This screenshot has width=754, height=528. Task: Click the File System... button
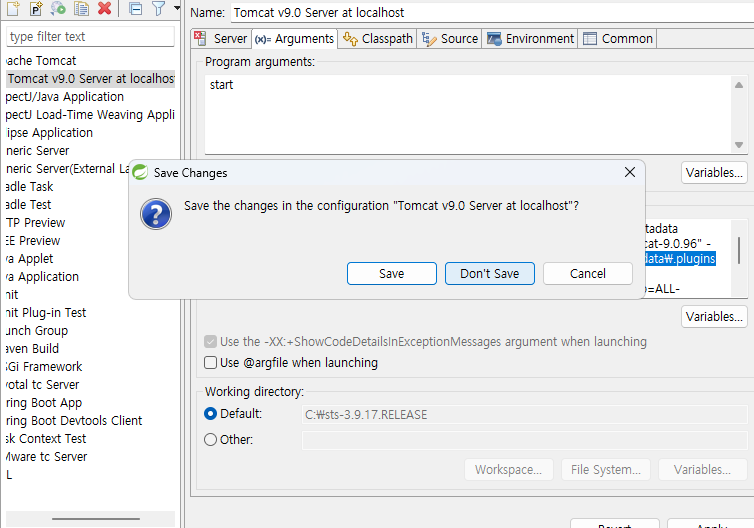(x=605, y=469)
